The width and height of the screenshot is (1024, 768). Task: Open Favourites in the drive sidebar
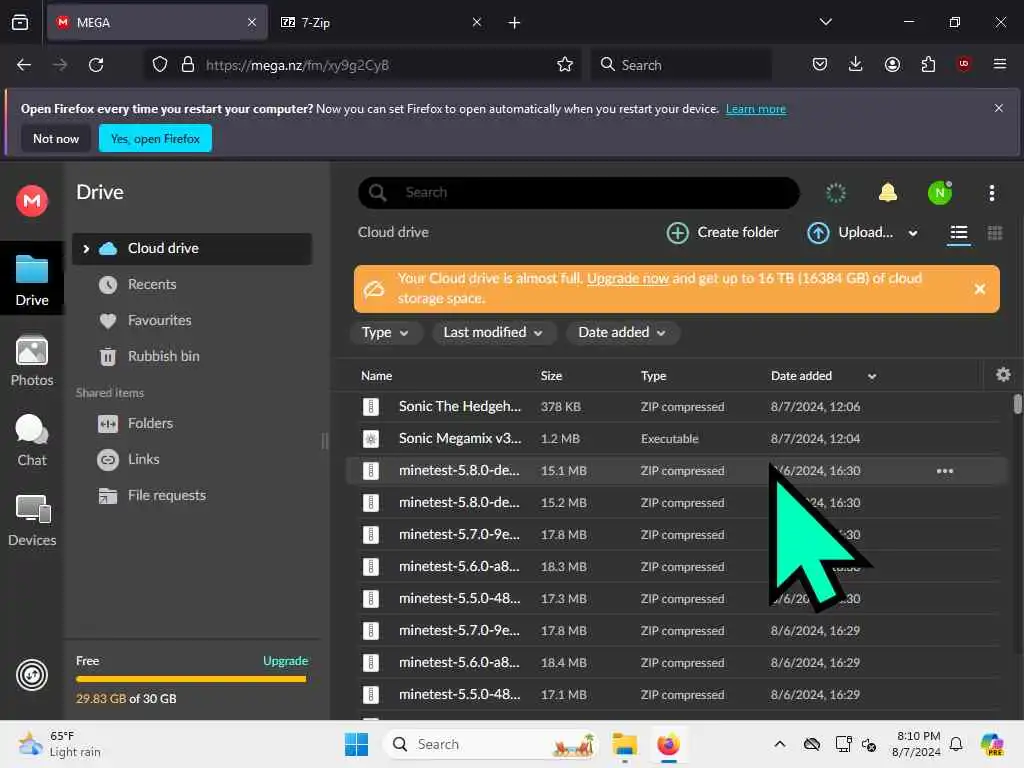coord(159,321)
